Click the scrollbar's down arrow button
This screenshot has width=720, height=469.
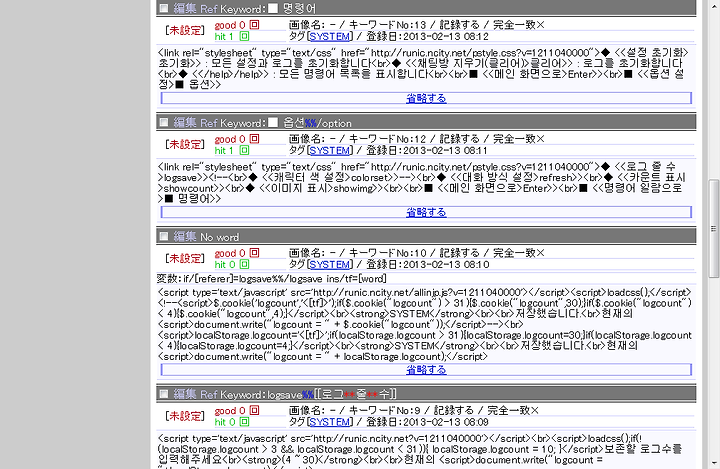coord(714,463)
